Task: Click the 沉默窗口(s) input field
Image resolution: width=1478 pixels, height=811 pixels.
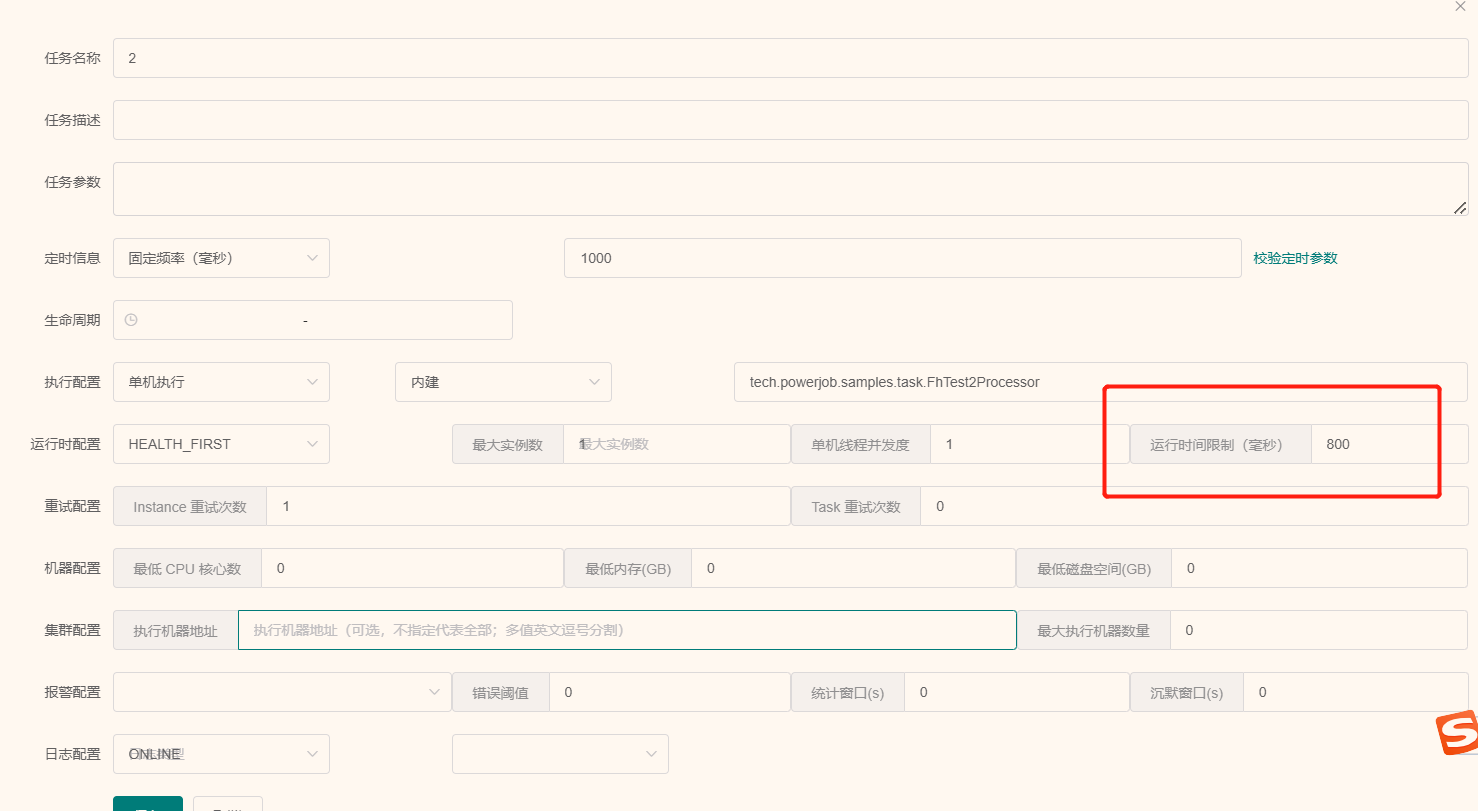Action: pyautogui.click(x=1355, y=692)
